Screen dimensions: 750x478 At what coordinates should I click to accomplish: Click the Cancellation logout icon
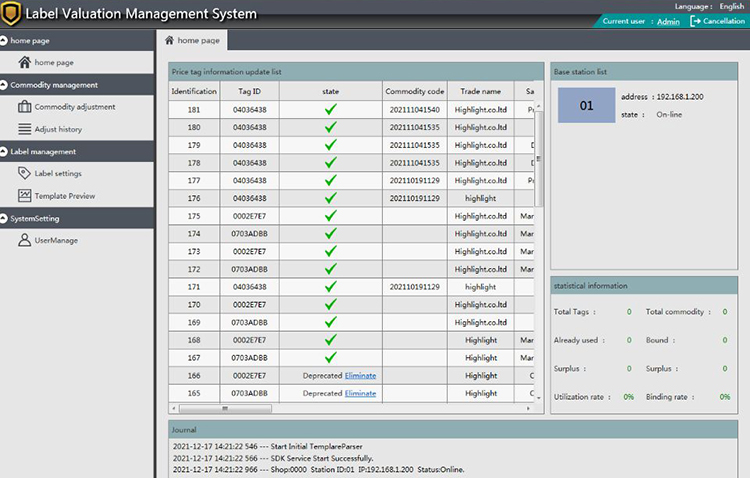696,21
